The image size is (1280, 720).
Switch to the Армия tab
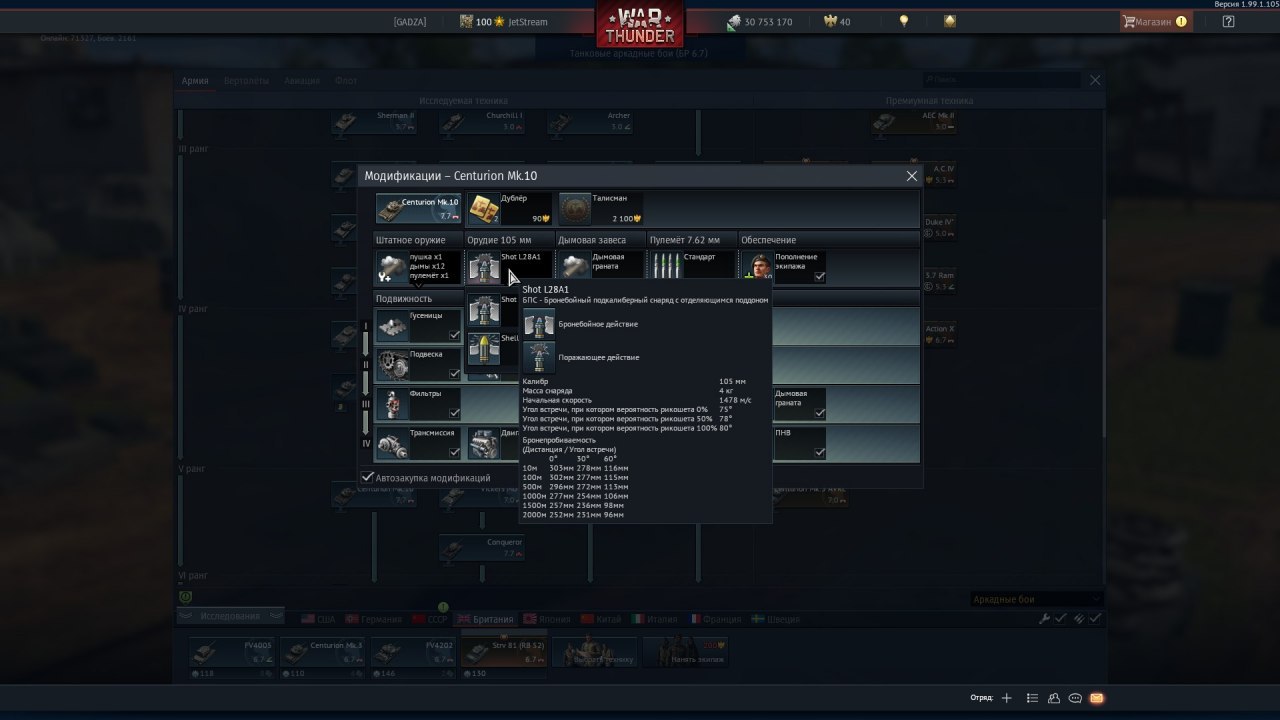pos(195,81)
